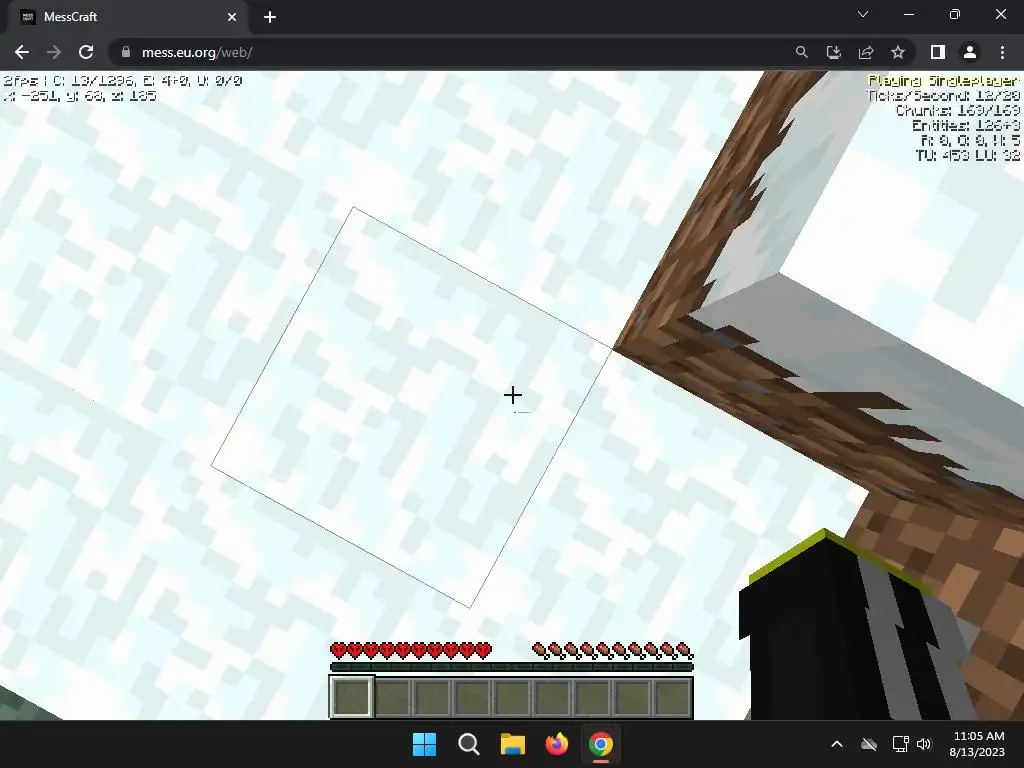Screen dimensions: 1024x768
Task: Click the experience bar above hotbar
Action: 511,667
